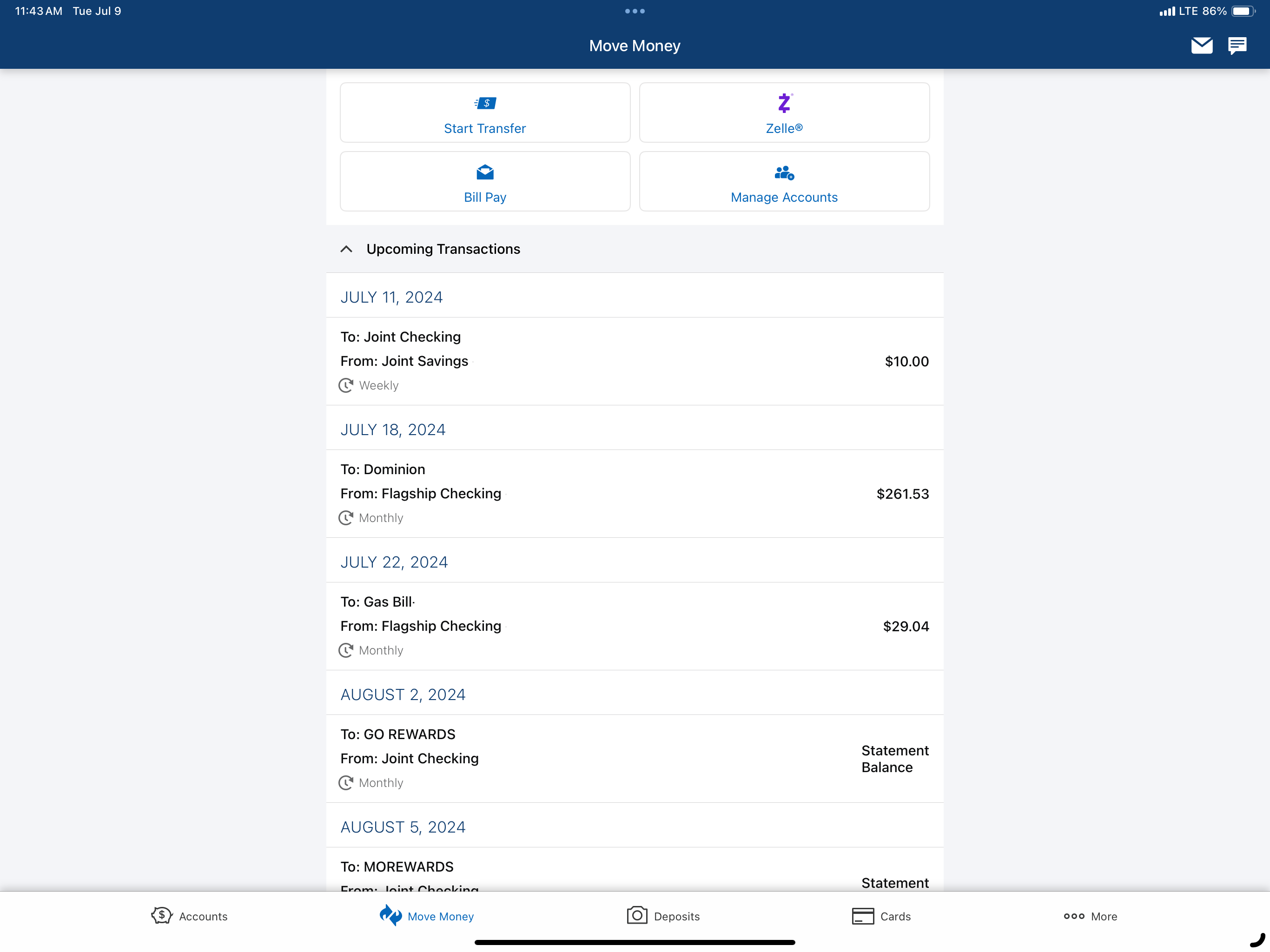Tap 'From: Flagship Checking' under Gas Bill
This screenshot has width=1270, height=952.
421,627
